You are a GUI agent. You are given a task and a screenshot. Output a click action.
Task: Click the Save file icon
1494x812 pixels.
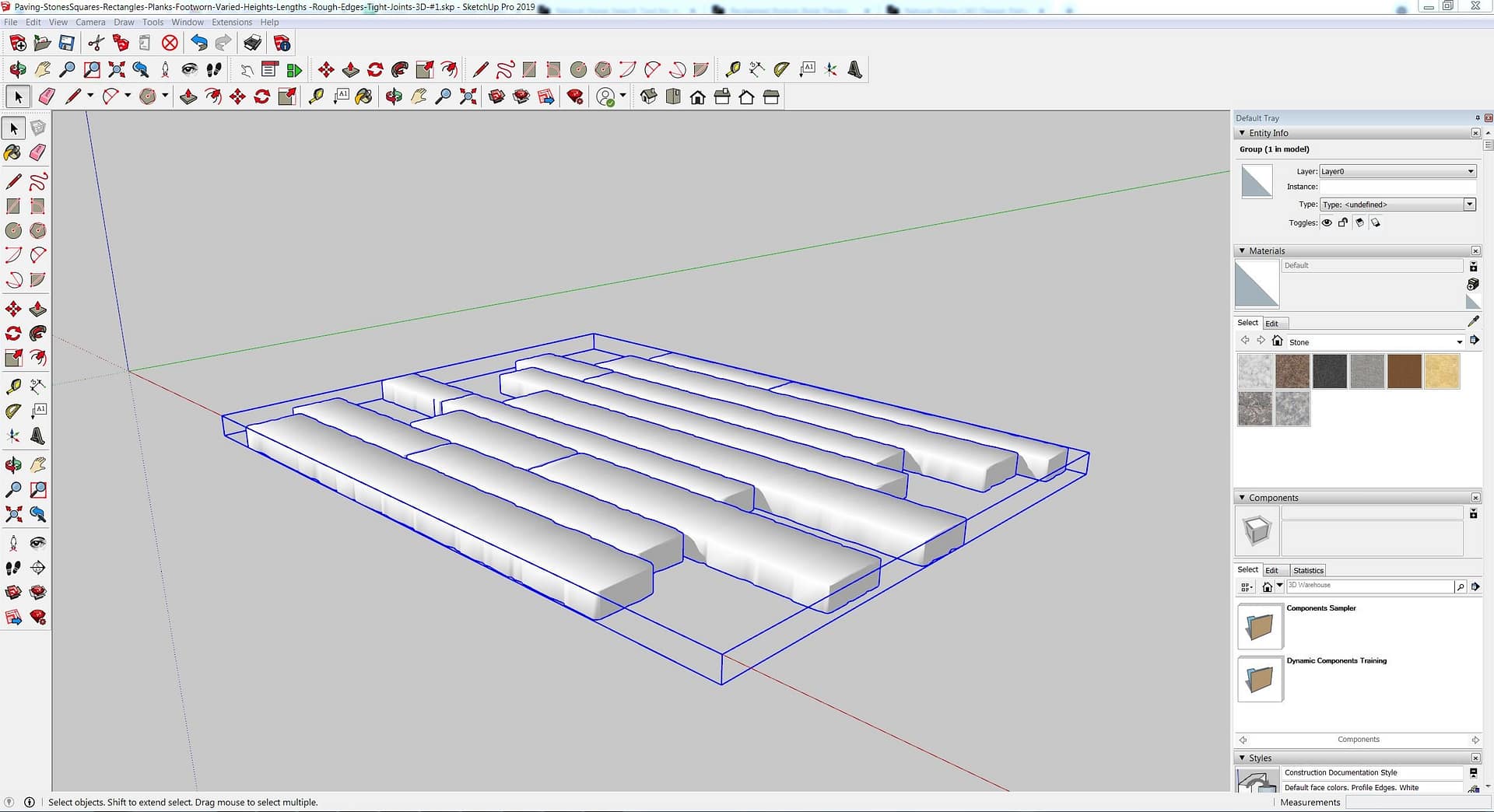[67, 43]
